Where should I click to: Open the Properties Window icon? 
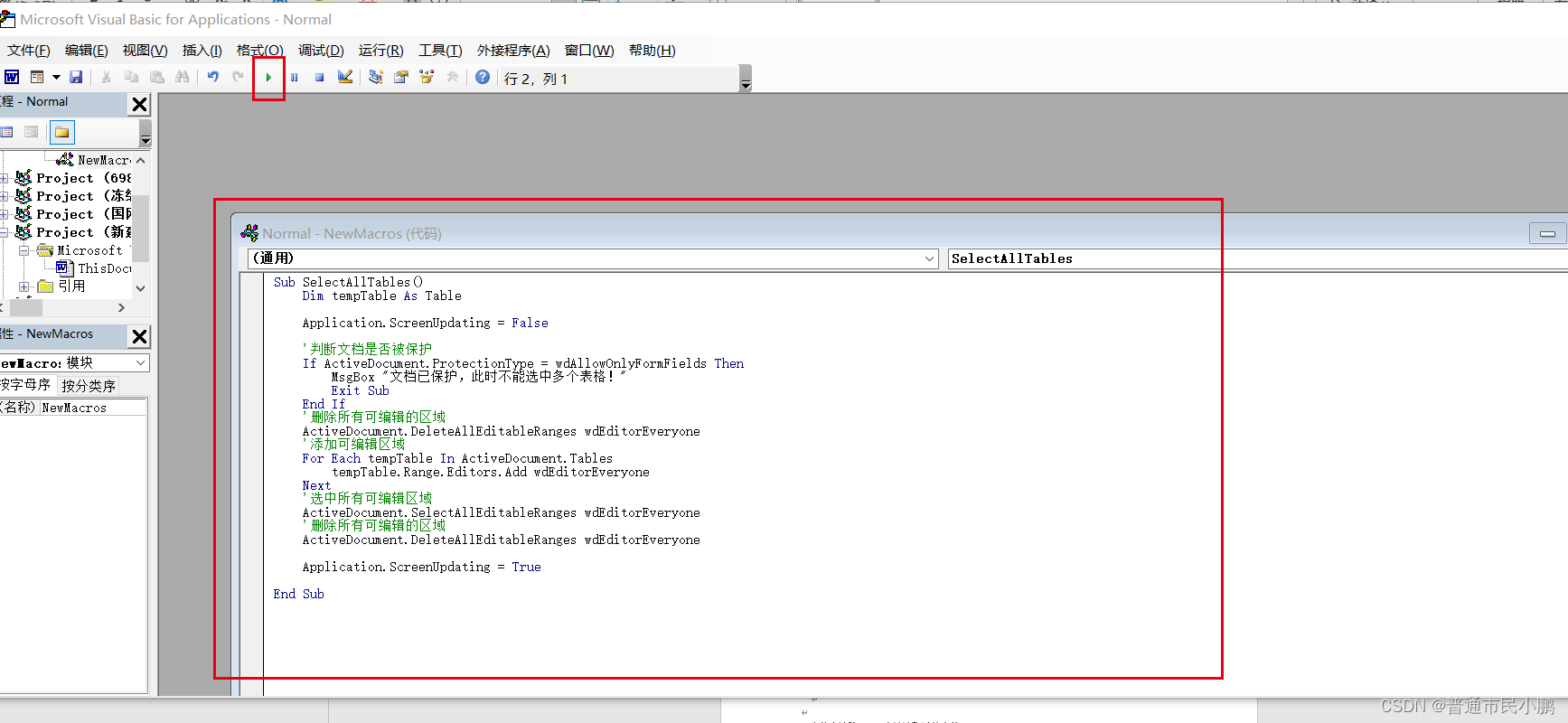pyautogui.click(x=401, y=78)
